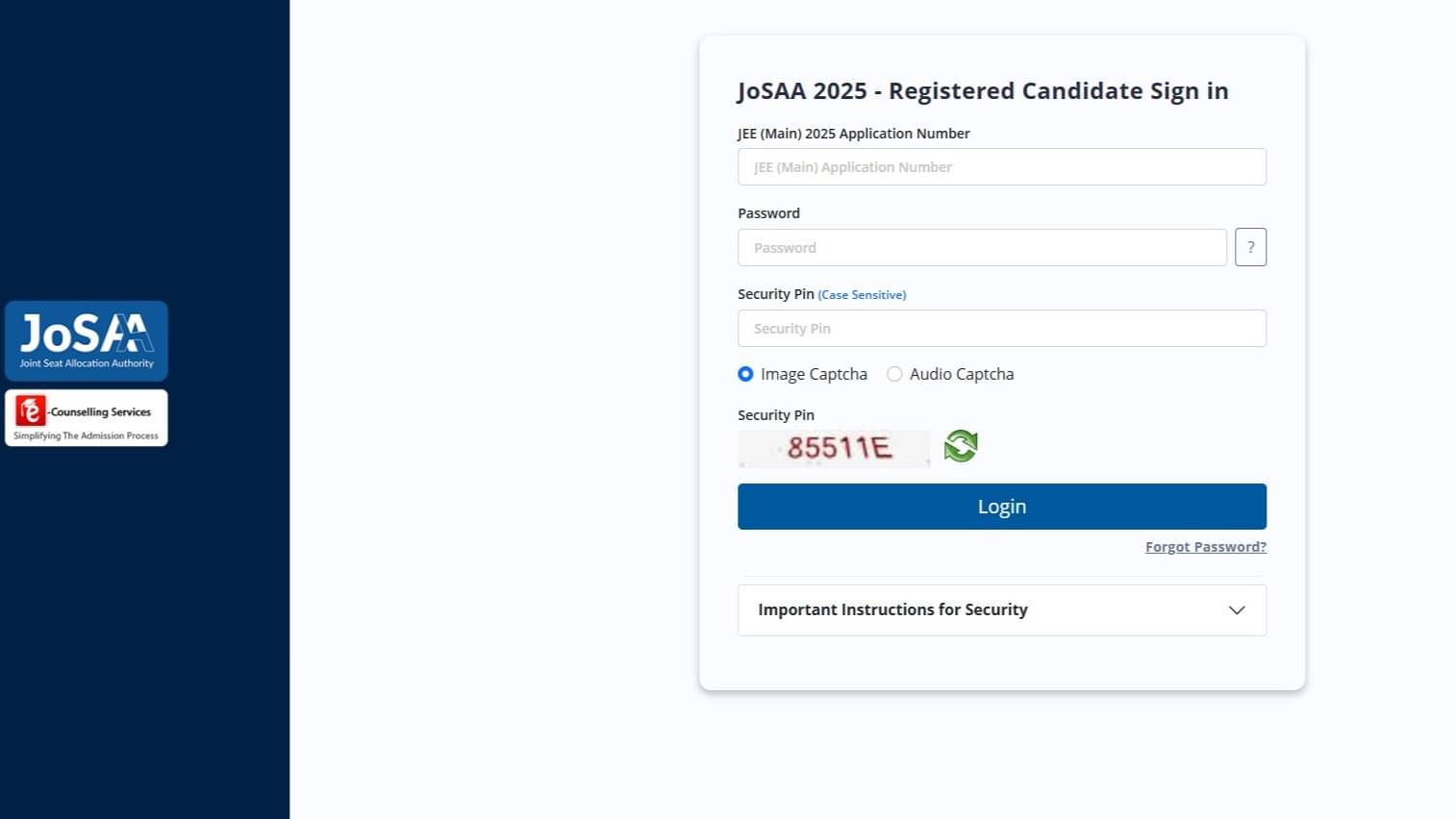
Task: Open the password help question mark
Action: (1250, 247)
